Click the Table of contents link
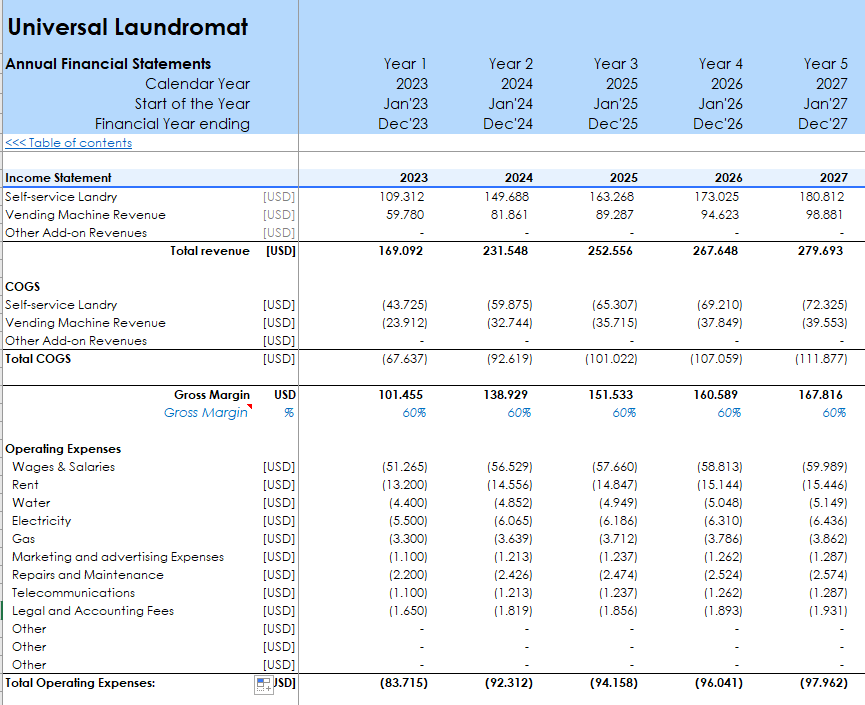 pos(69,143)
